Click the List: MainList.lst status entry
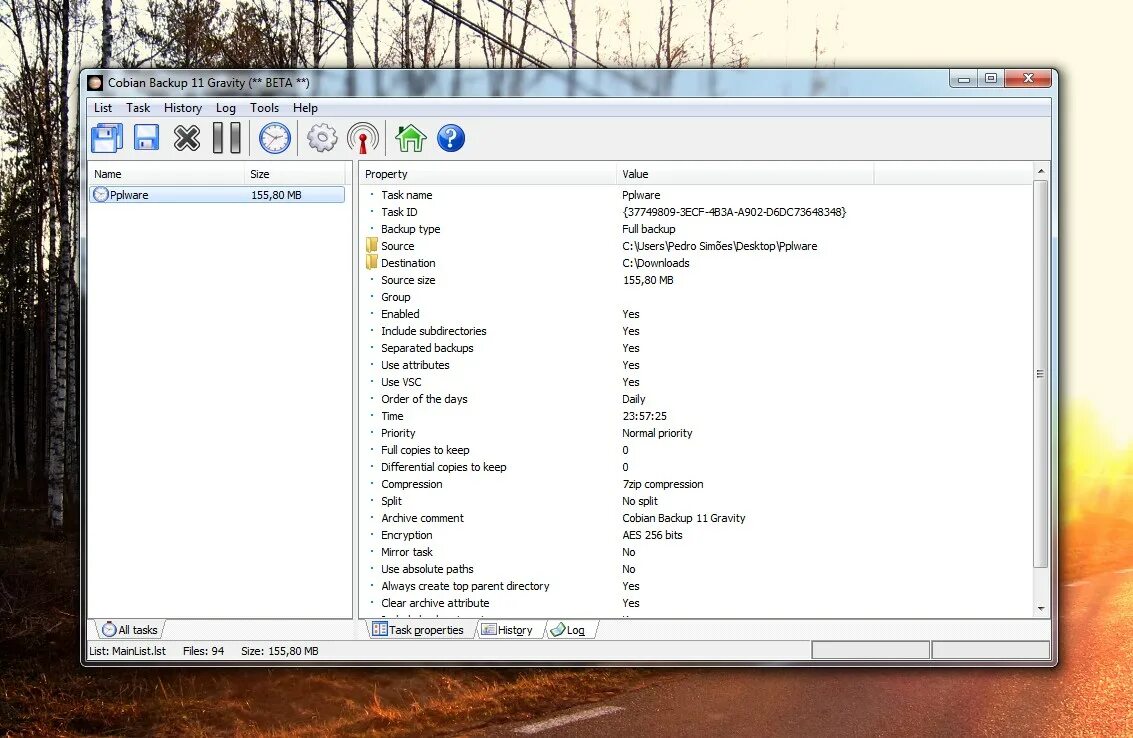1133x738 pixels. pos(127,651)
